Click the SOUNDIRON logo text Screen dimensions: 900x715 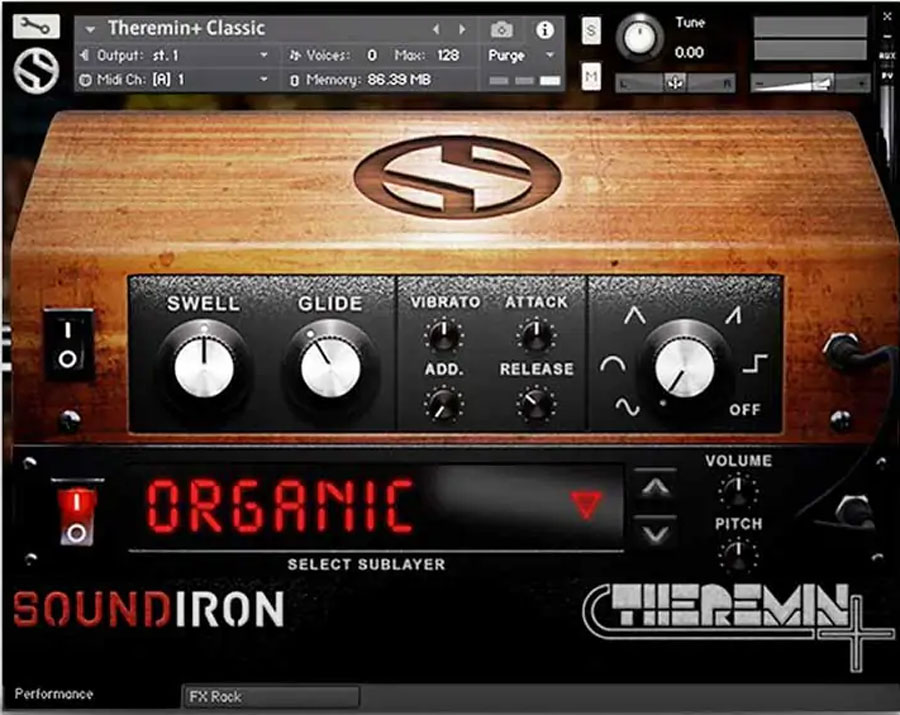coord(149,609)
